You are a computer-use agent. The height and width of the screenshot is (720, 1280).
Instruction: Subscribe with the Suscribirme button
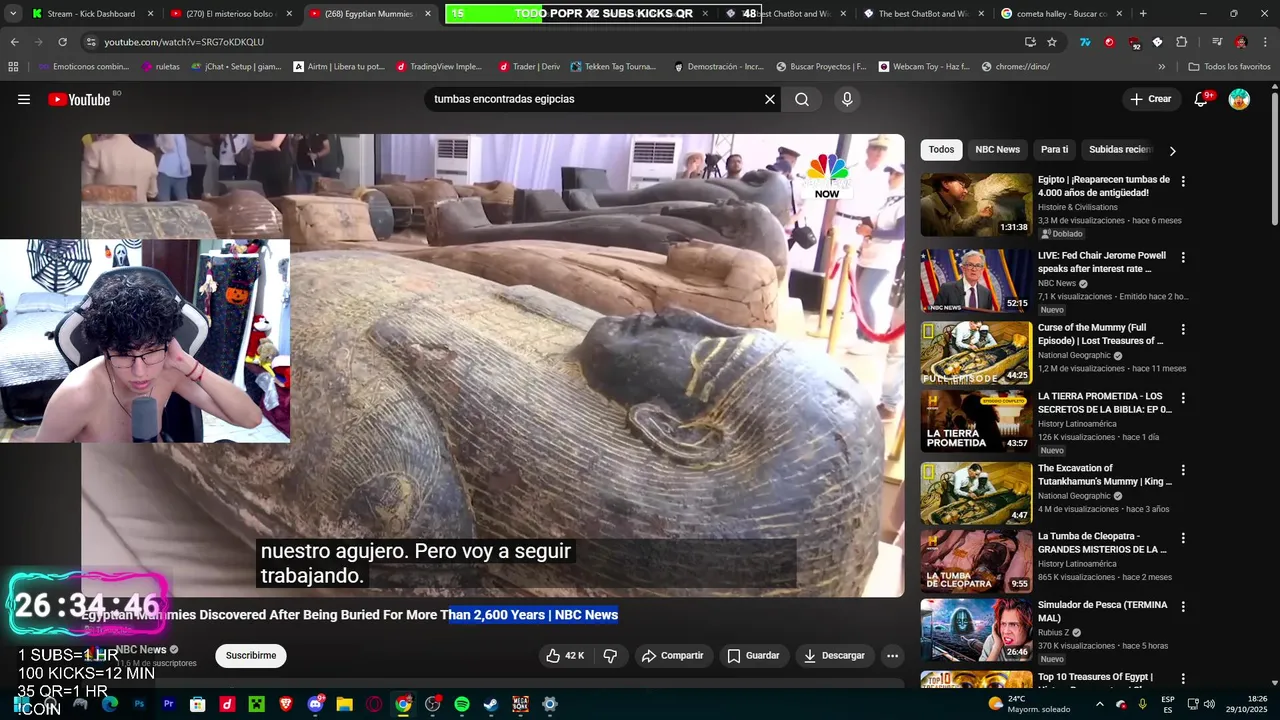coord(251,656)
